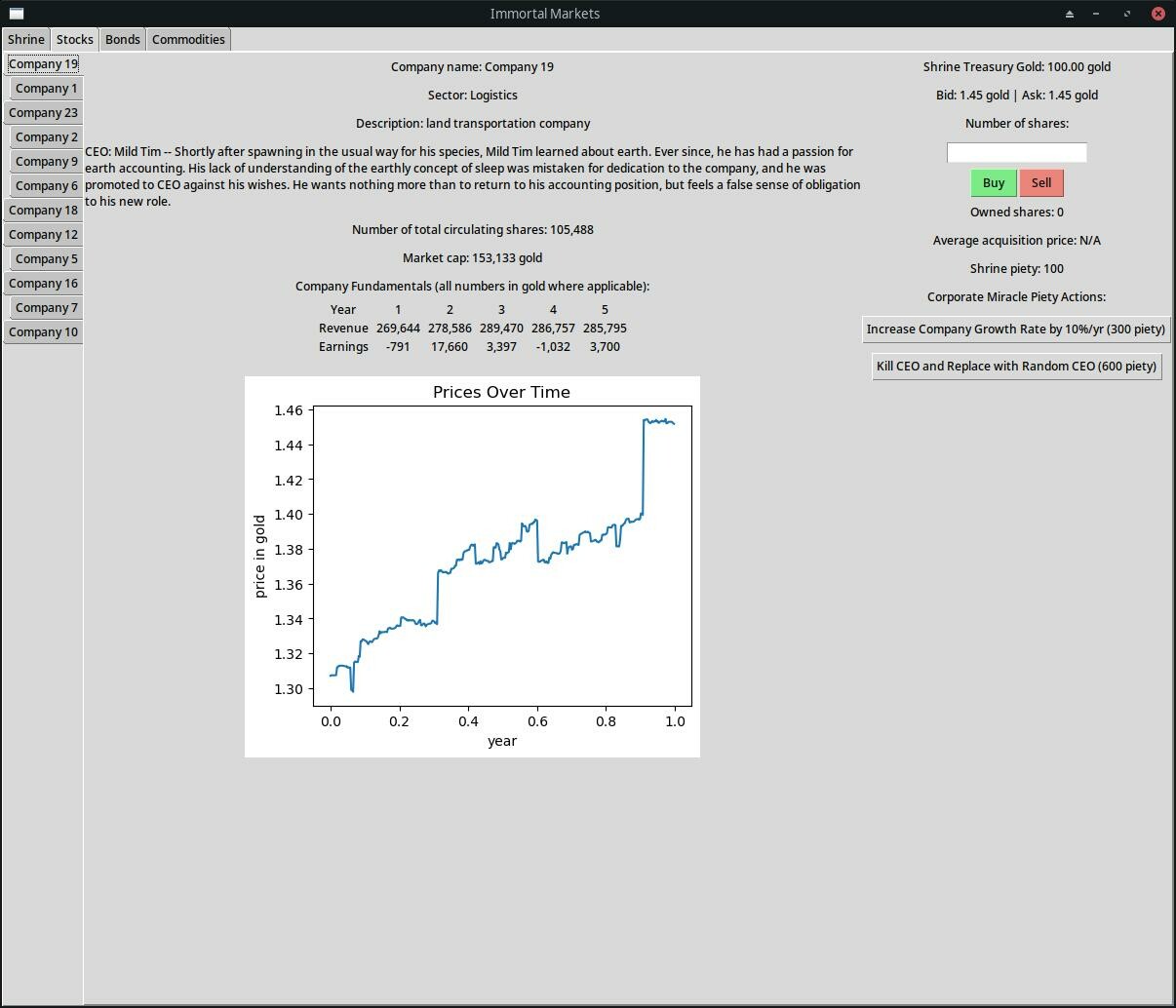The image size is (1176, 1008).
Task: Invoke Kill CEO and Replace miracle
Action: click(1016, 366)
